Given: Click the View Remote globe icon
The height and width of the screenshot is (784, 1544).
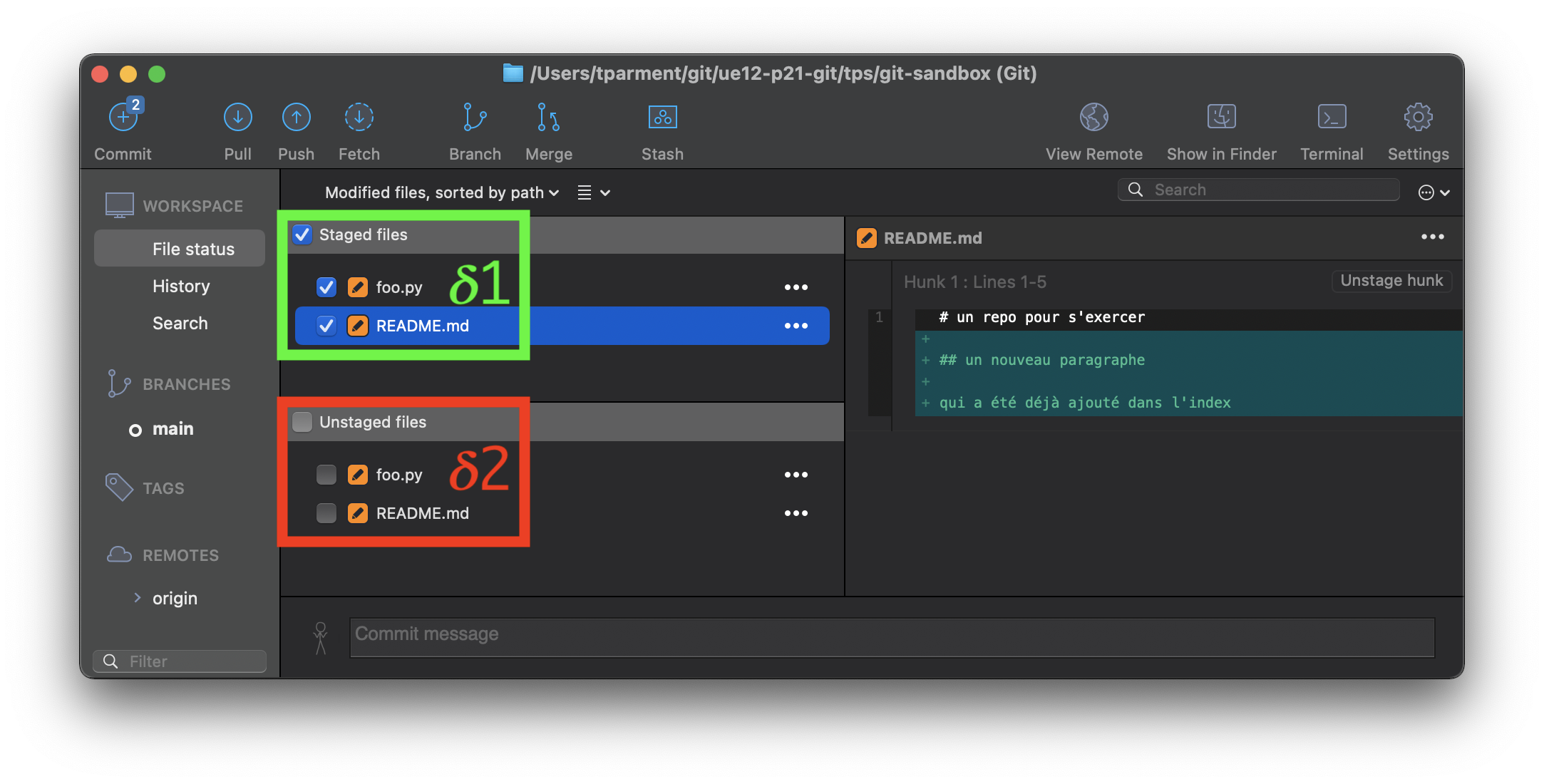Looking at the screenshot, I should [x=1093, y=118].
